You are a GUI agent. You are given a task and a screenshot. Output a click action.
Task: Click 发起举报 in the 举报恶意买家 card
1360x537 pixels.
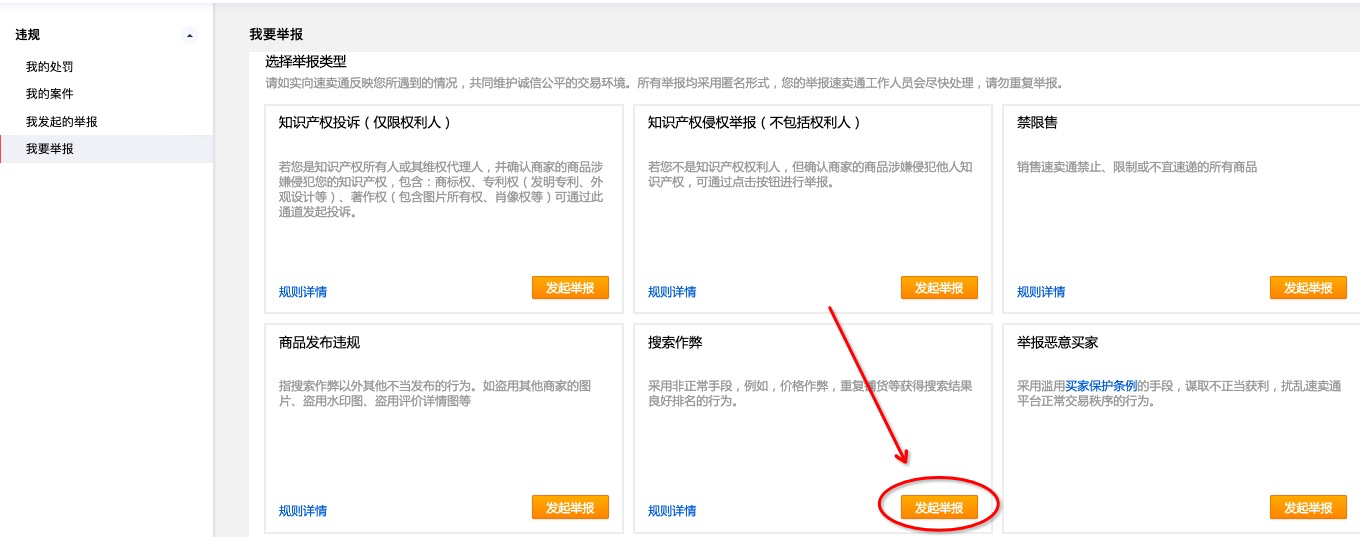(1308, 508)
